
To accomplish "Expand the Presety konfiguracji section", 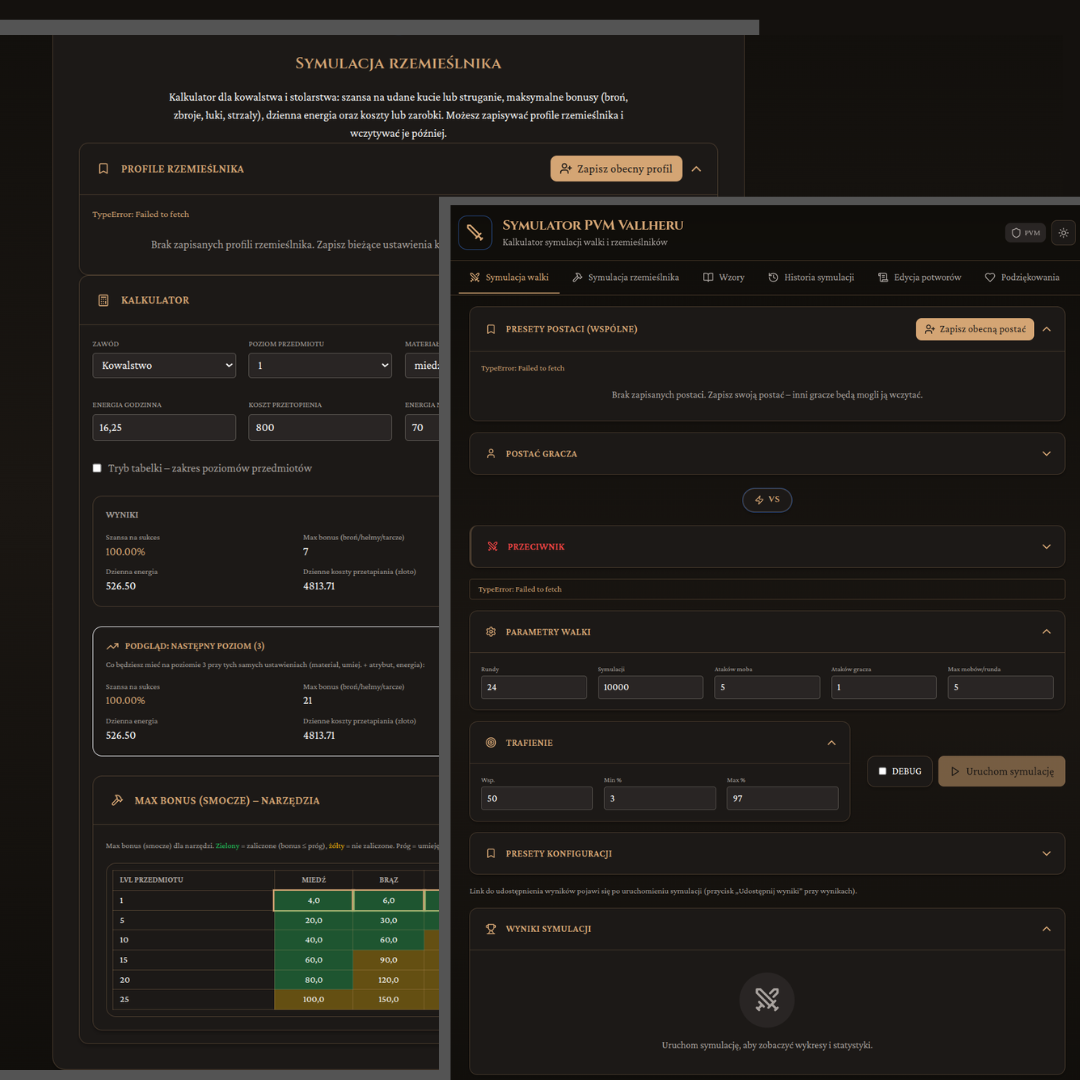I will [767, 853].
